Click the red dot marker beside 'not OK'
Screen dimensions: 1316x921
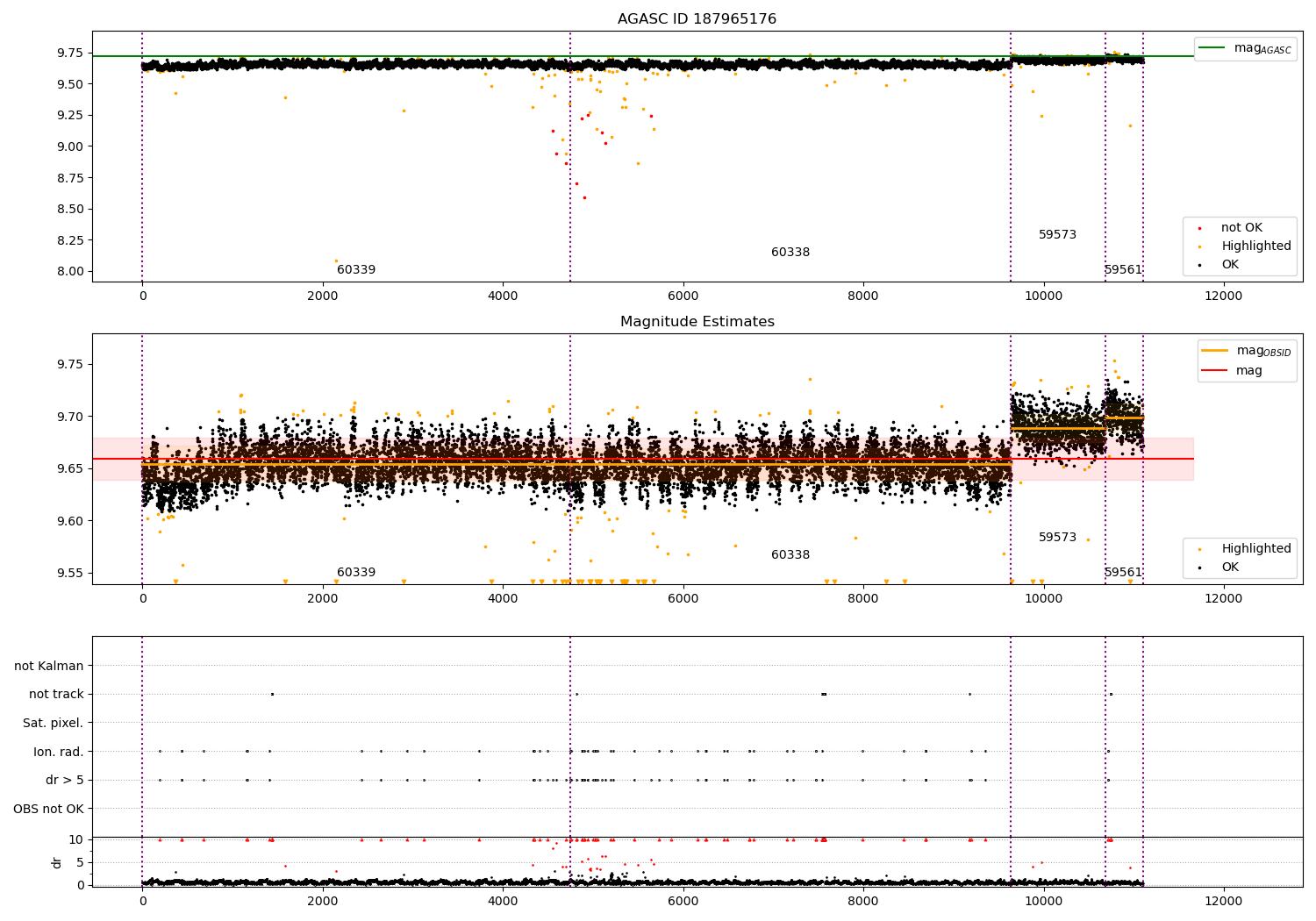(1200, 229)
